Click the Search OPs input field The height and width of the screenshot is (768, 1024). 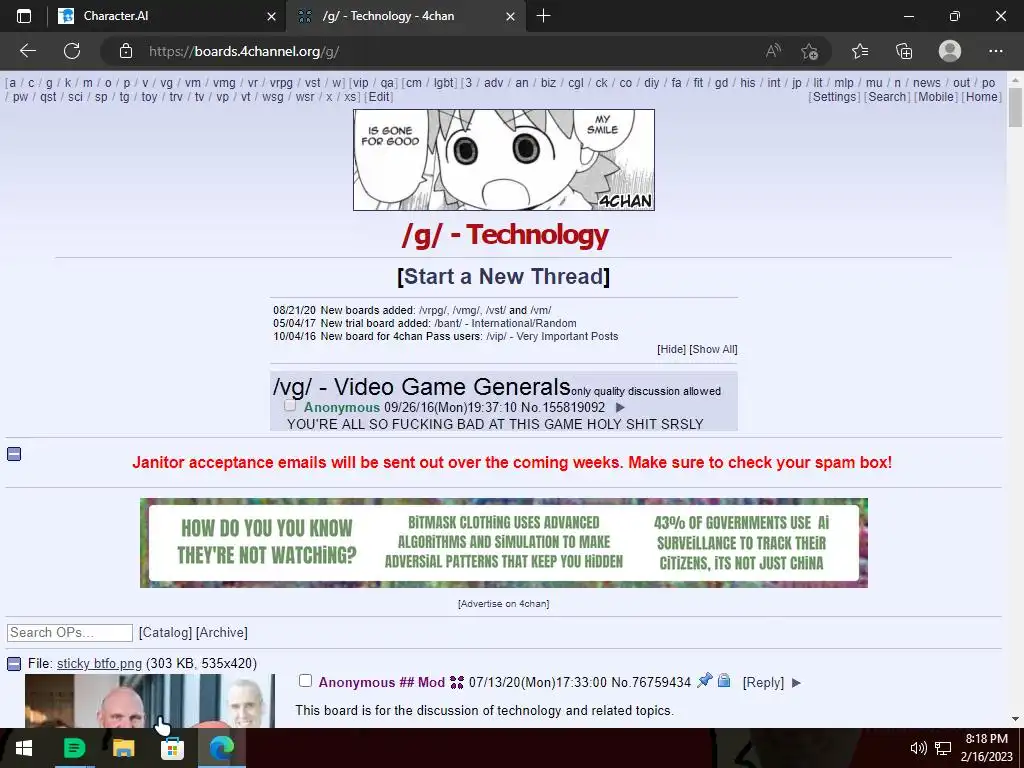(x=70, y=632)
